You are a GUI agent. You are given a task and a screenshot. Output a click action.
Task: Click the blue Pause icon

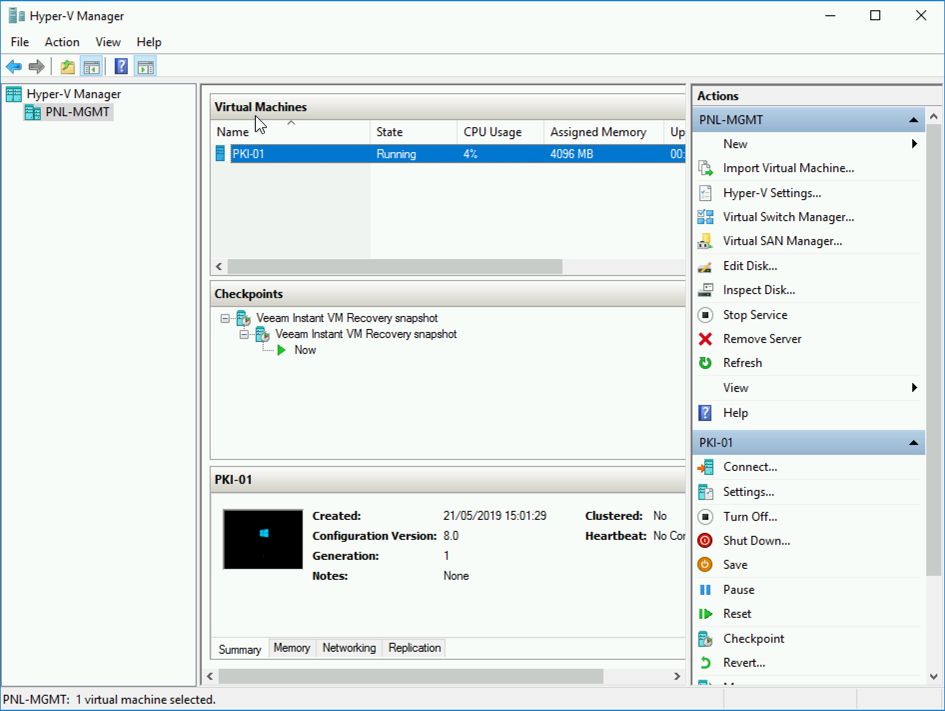pos(705,590)
